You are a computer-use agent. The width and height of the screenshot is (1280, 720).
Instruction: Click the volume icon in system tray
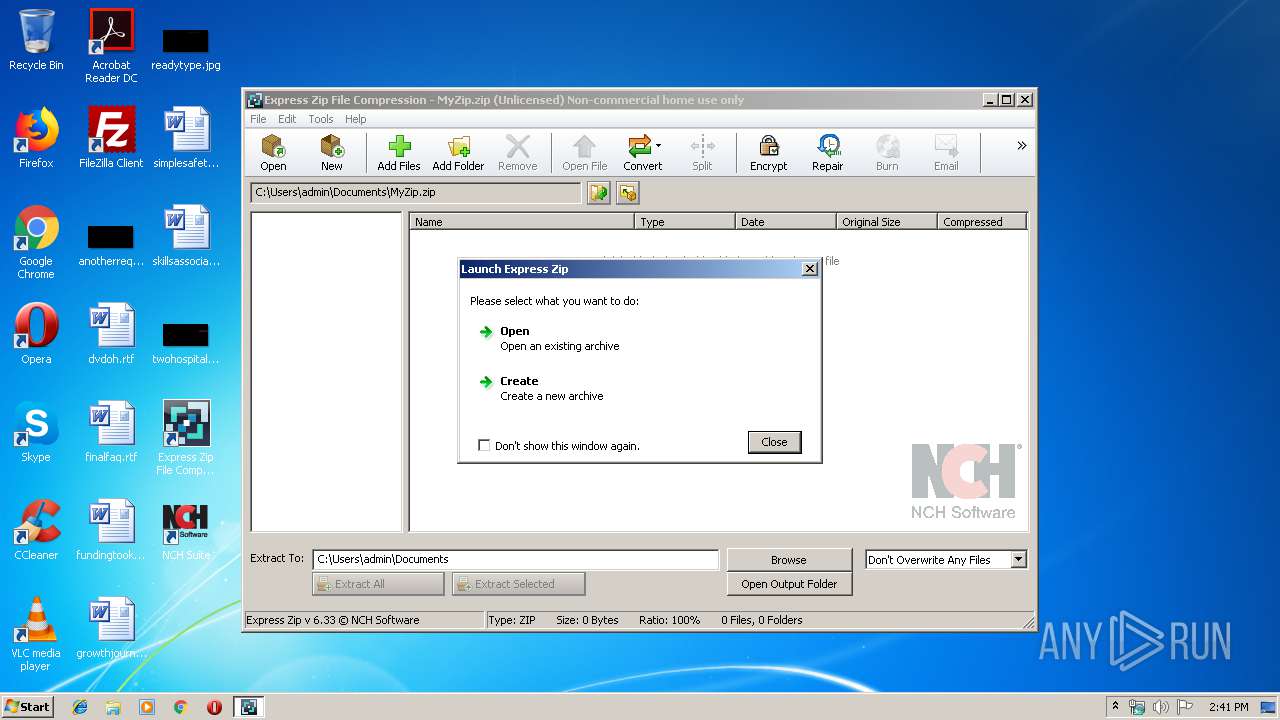1161,707
